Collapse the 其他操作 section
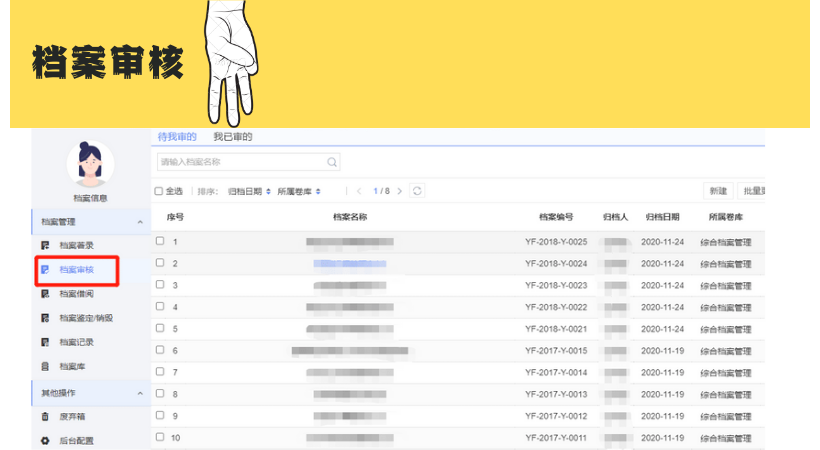Screen dimensions: 820x450 tap(139, 393)
